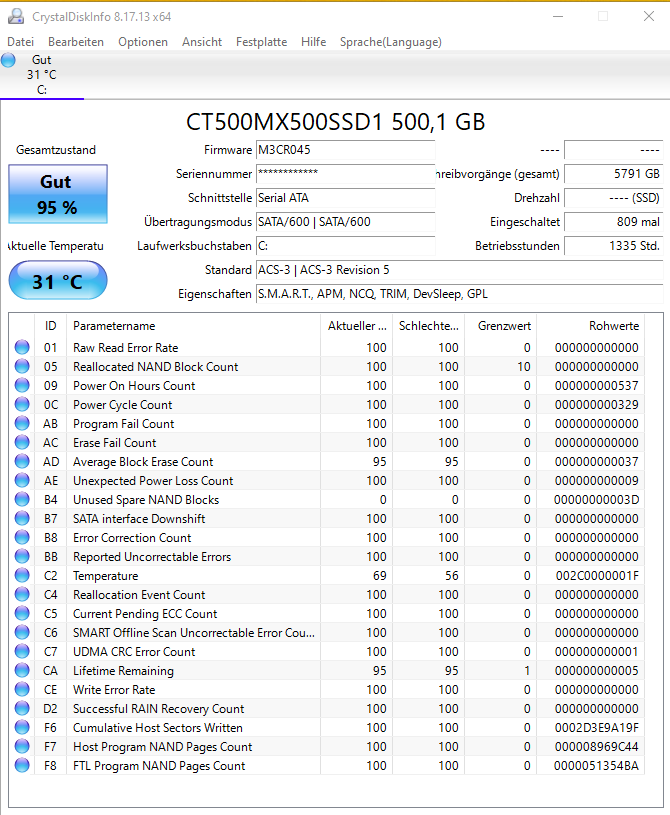
Task: Click the total writes value 5791 GB
Action: pos(613,174)
